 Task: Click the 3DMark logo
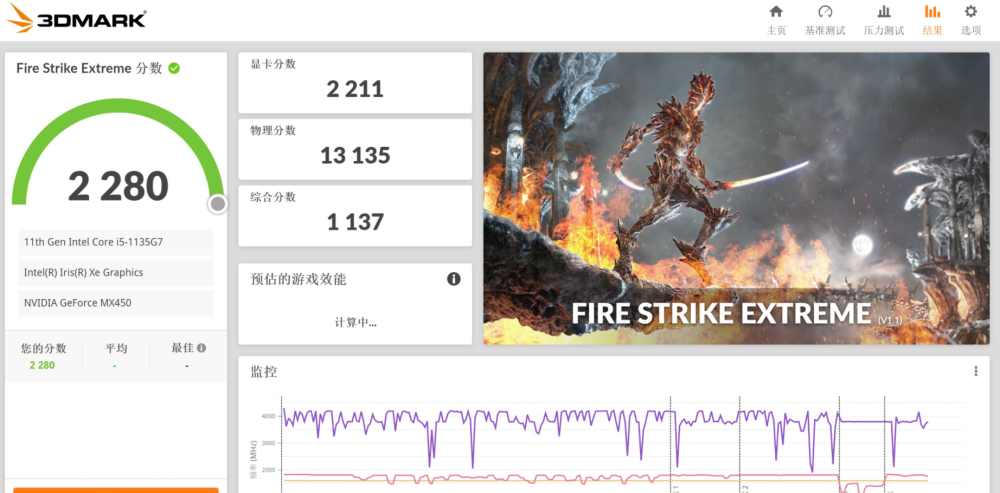click(76, 18)
